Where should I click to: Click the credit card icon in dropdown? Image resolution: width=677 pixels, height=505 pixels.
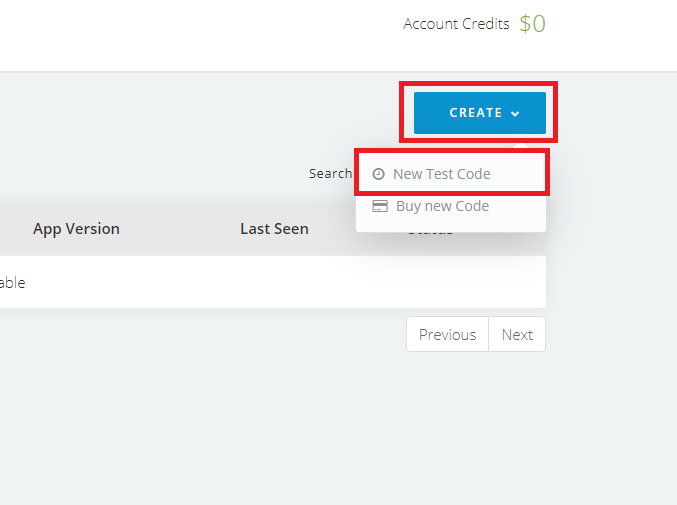coord(380,206)
